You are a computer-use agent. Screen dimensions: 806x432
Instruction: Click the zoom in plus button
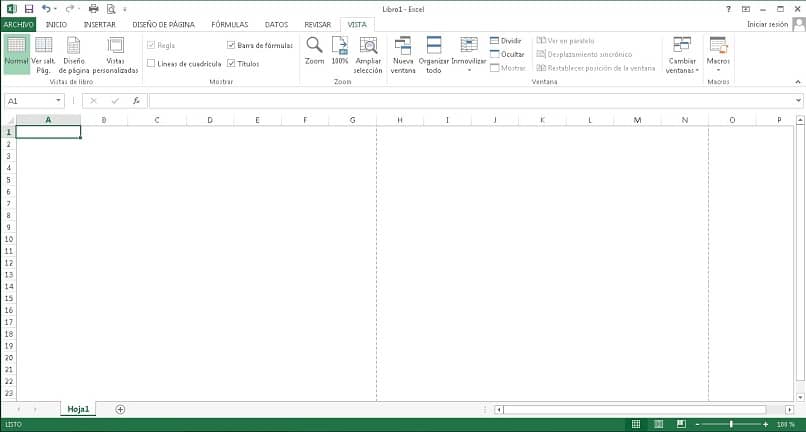[765, 424]
